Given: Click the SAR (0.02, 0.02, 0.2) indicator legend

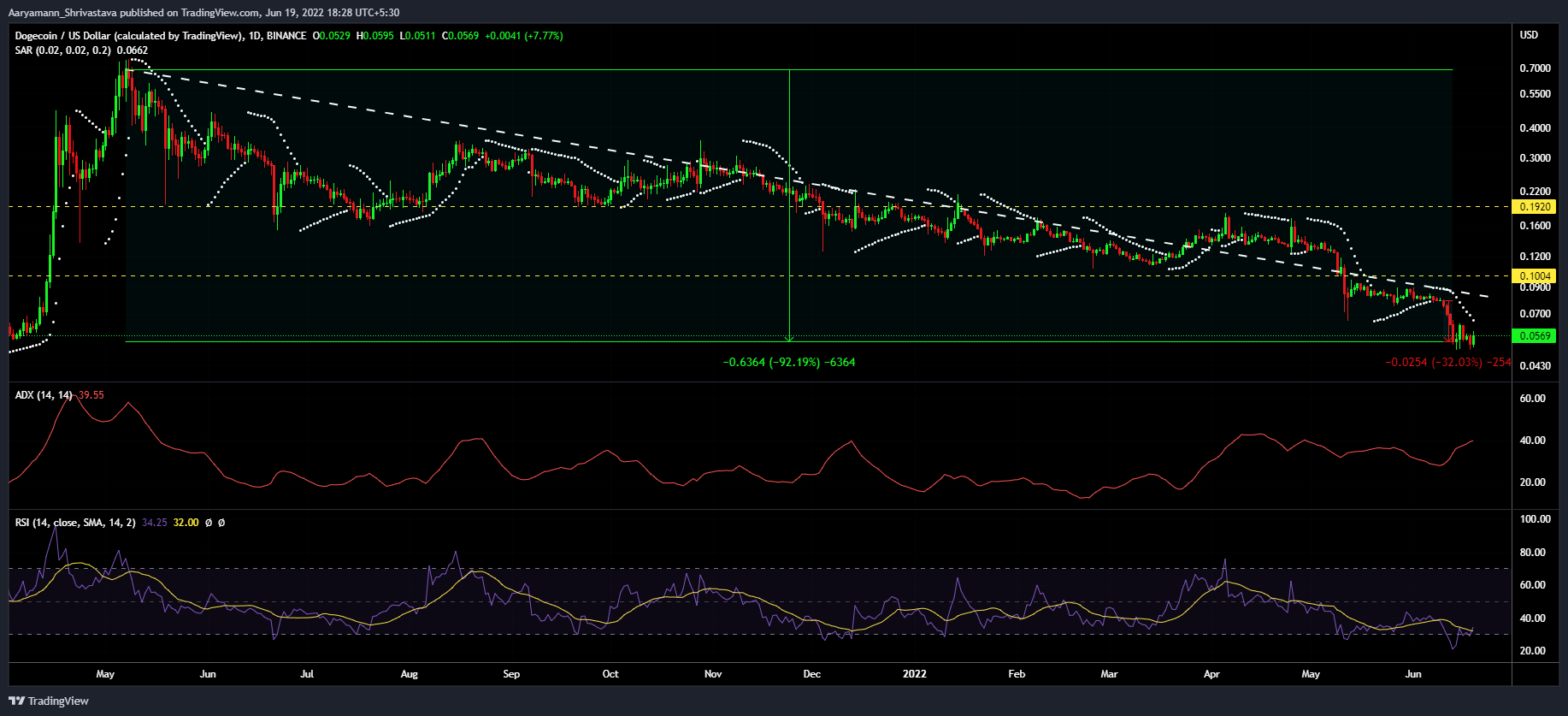Looking at the screenshot, I should 62,50.
